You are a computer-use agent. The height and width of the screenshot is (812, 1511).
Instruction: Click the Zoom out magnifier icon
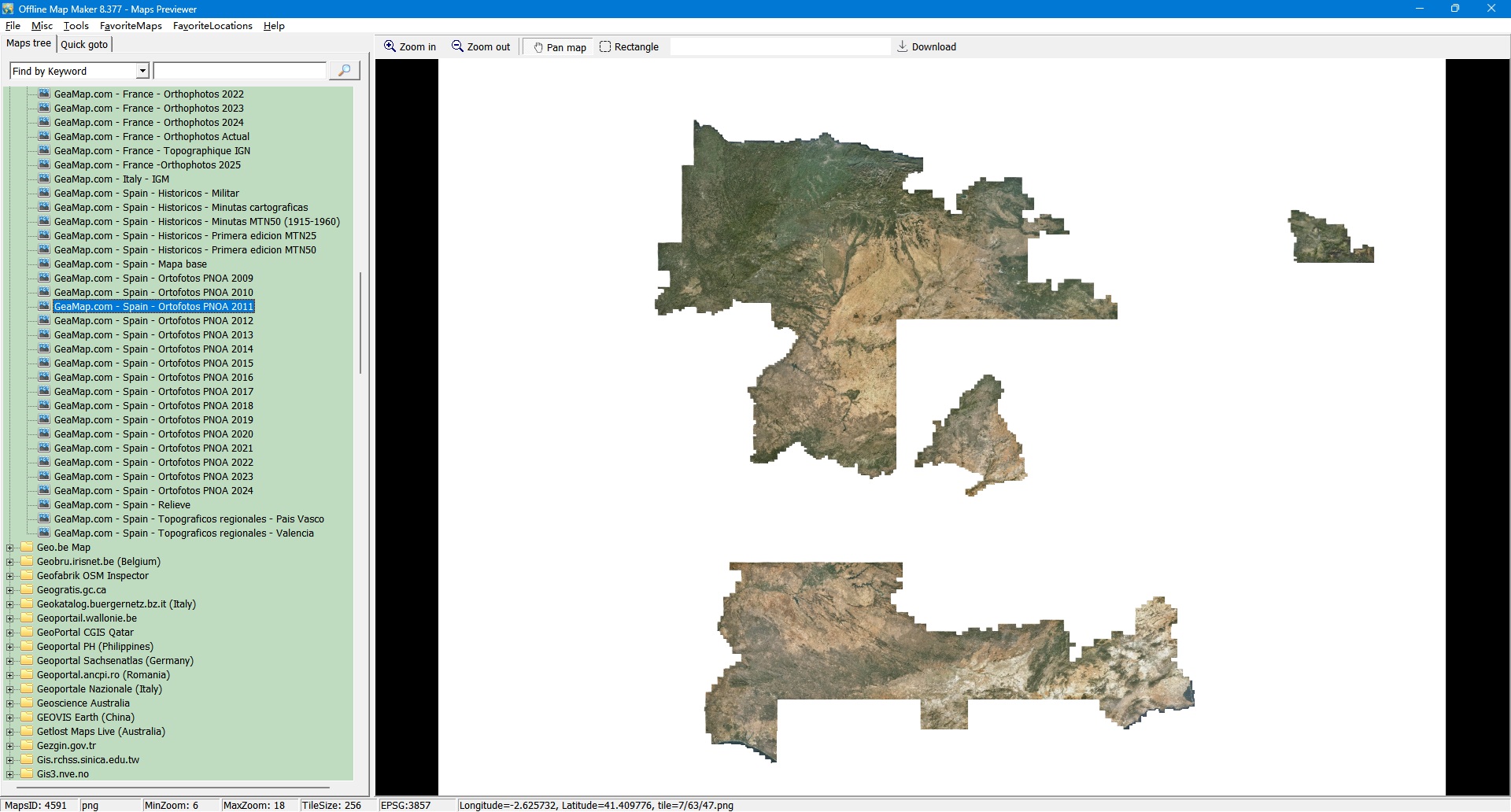pyautogui.click(x=457, y=46)
